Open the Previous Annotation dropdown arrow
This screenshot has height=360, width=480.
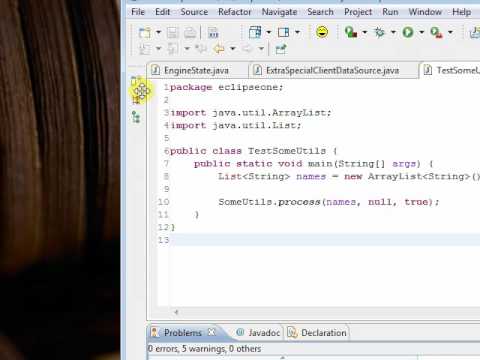click(x=187, y=49)
